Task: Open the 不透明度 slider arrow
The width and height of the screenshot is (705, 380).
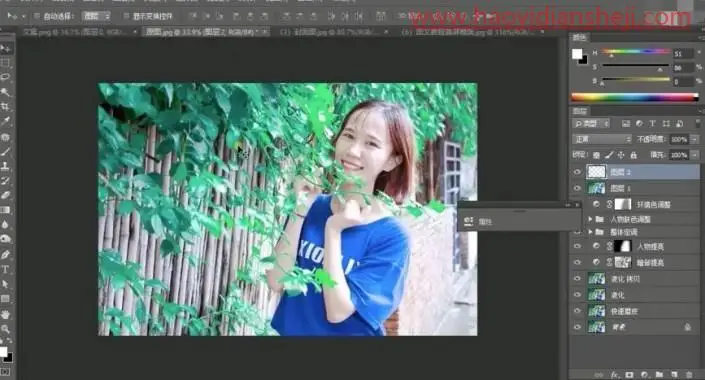Action: (695, 139)
